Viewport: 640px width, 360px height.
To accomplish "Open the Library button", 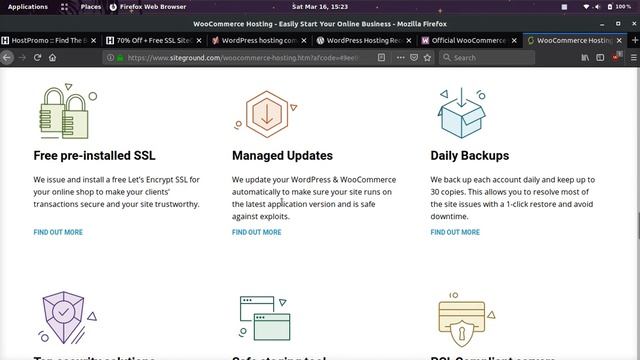I will (x=585, y=58).
